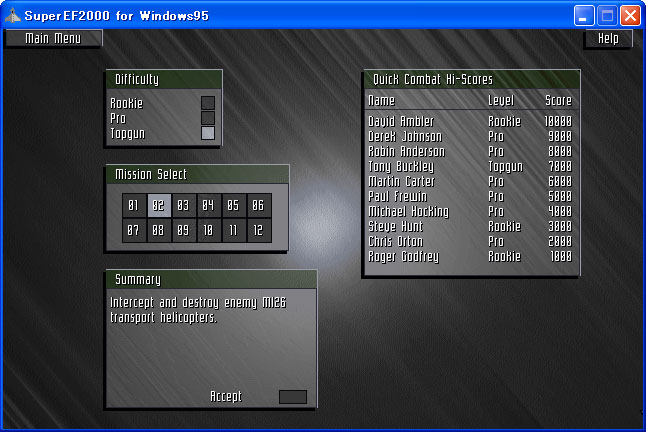This screenshot has width=646, height=432.
Task: Select Rookie difficulty checkbox
Action: tap(208, 103)
